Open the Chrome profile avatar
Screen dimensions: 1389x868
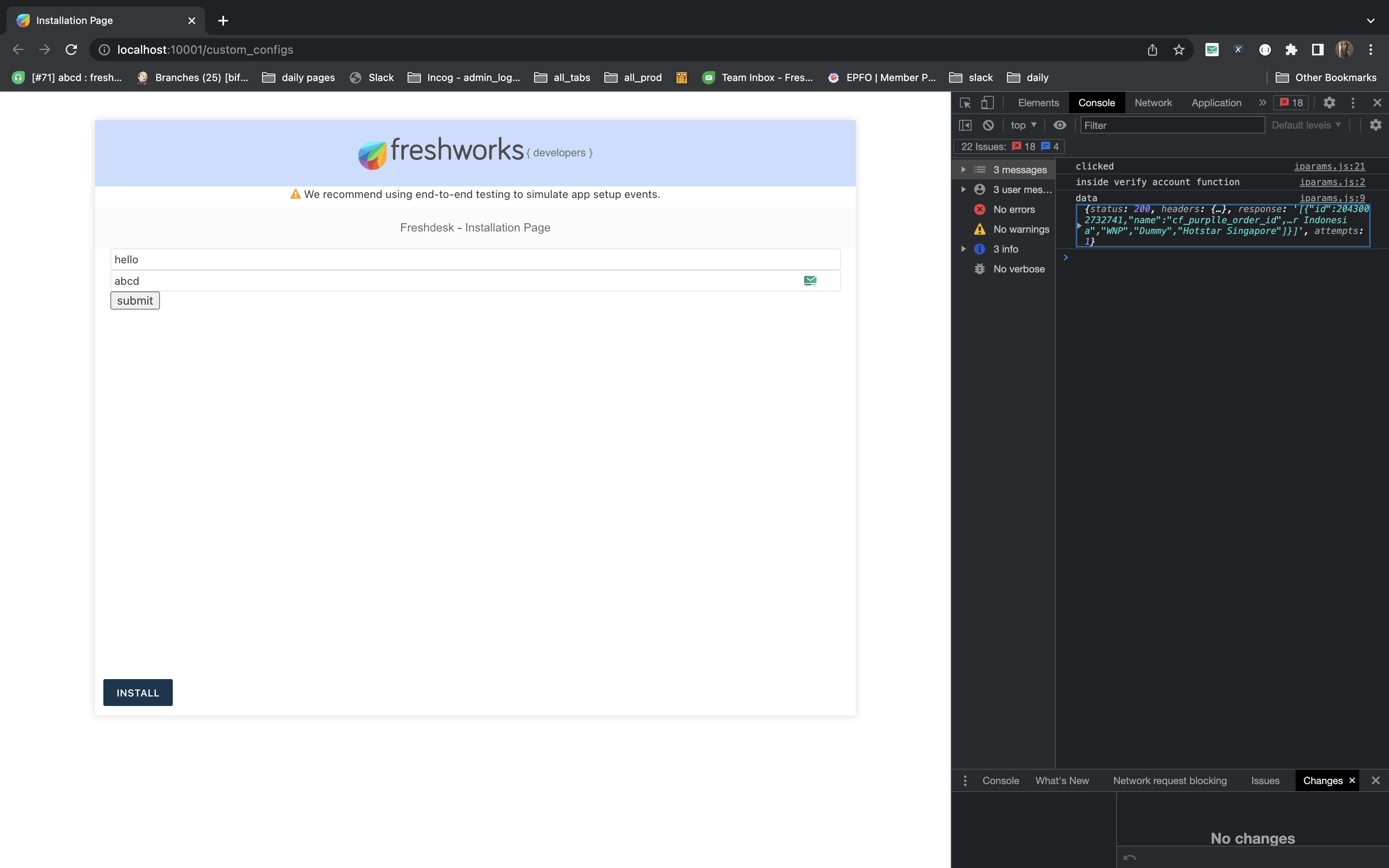tap(1344, 50)
